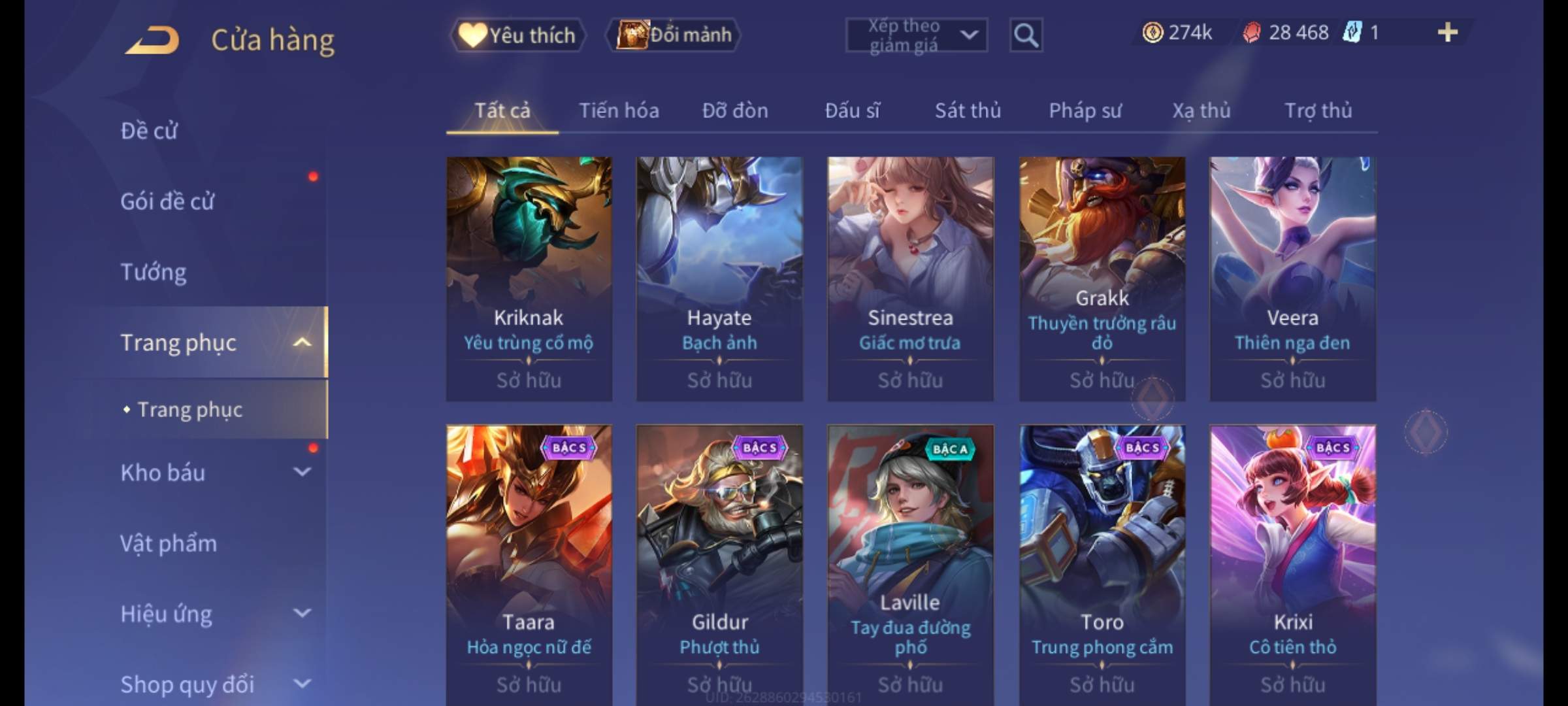Screen dimensions: 1568x706
Task: Tap the red ruby currency icon
Action: (x=1251, y=32)
